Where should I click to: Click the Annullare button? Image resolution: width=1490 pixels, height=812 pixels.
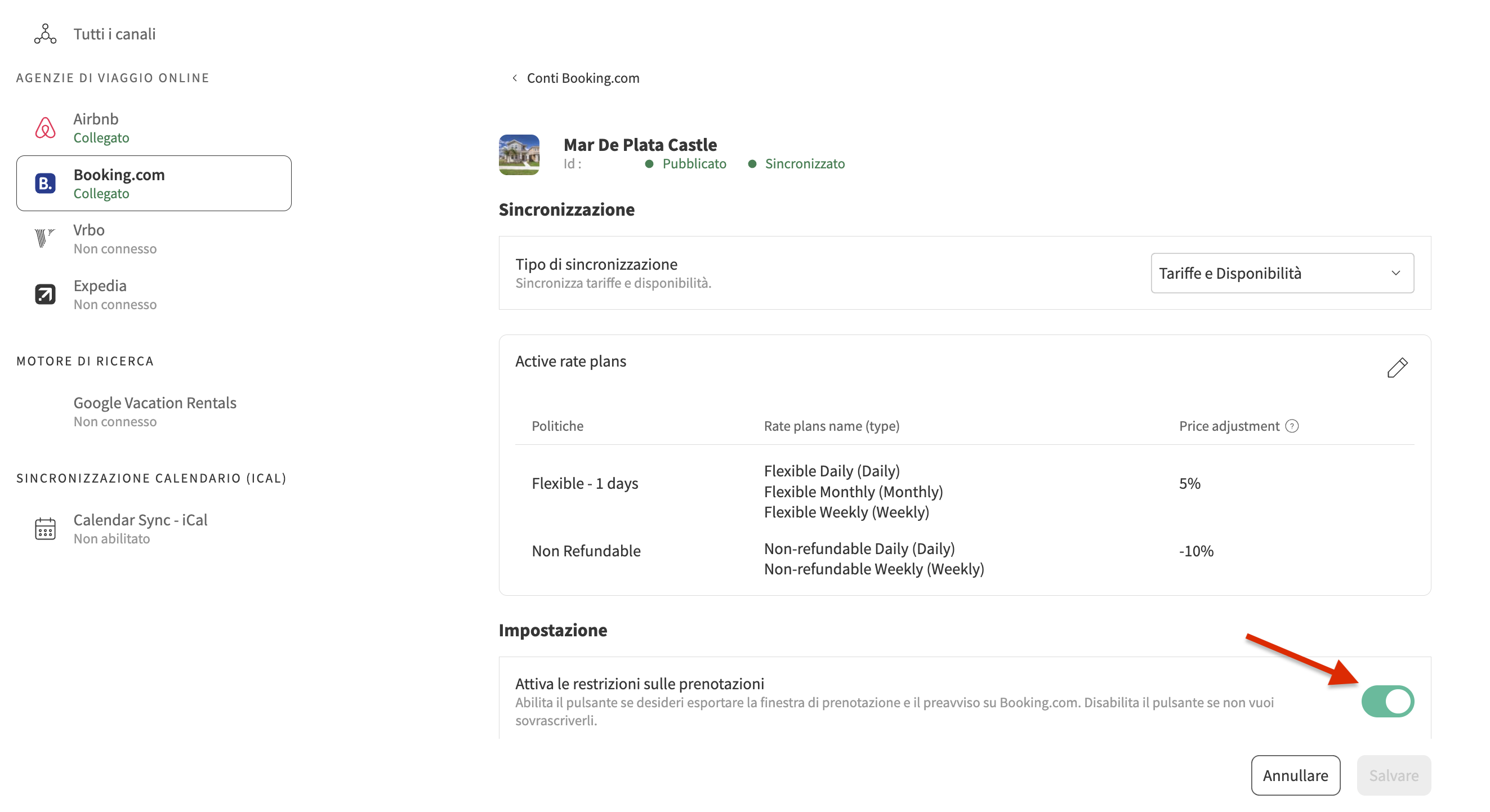1295,775
